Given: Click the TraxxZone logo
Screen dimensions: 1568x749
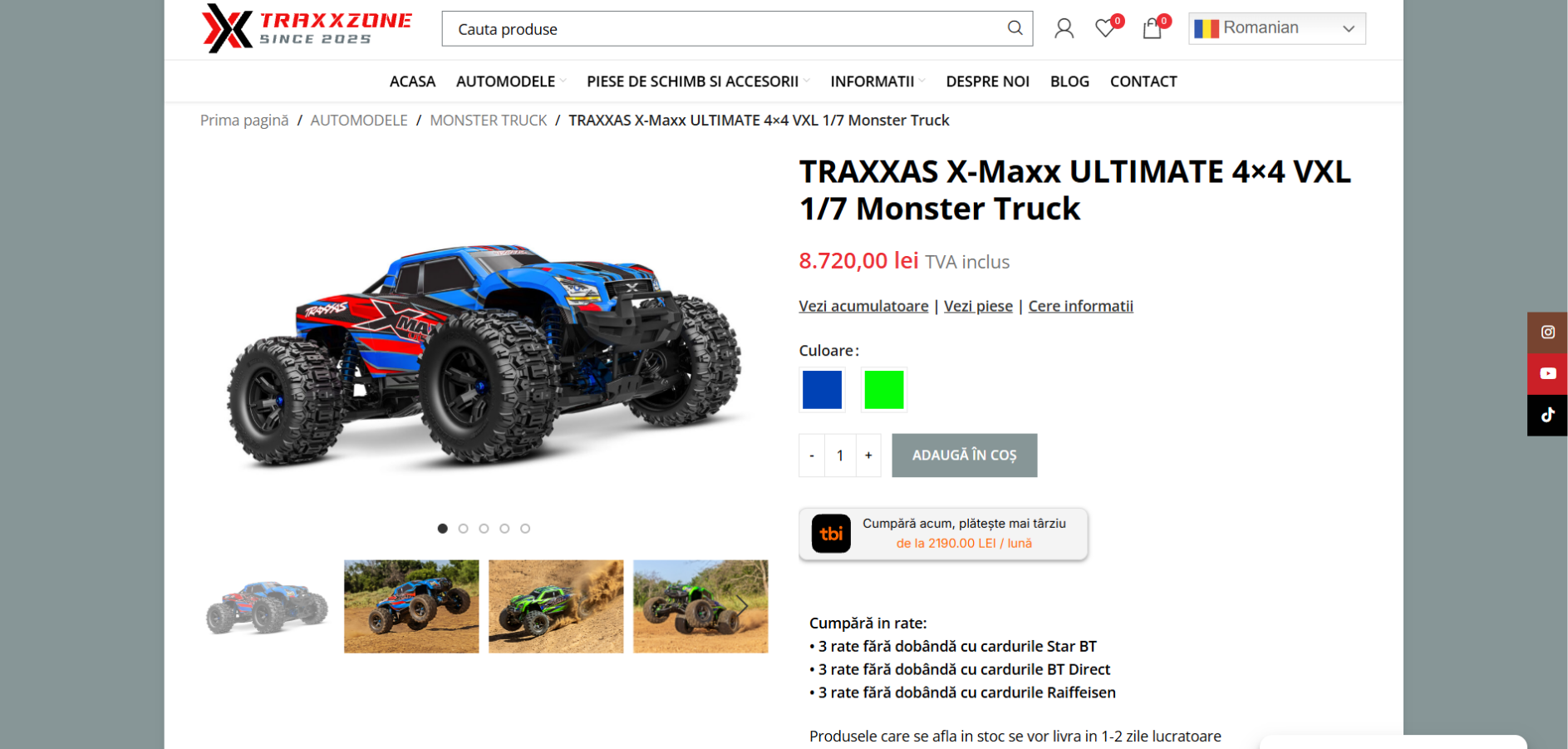Looking at the screenshot, I should click(x=307, y=28).
